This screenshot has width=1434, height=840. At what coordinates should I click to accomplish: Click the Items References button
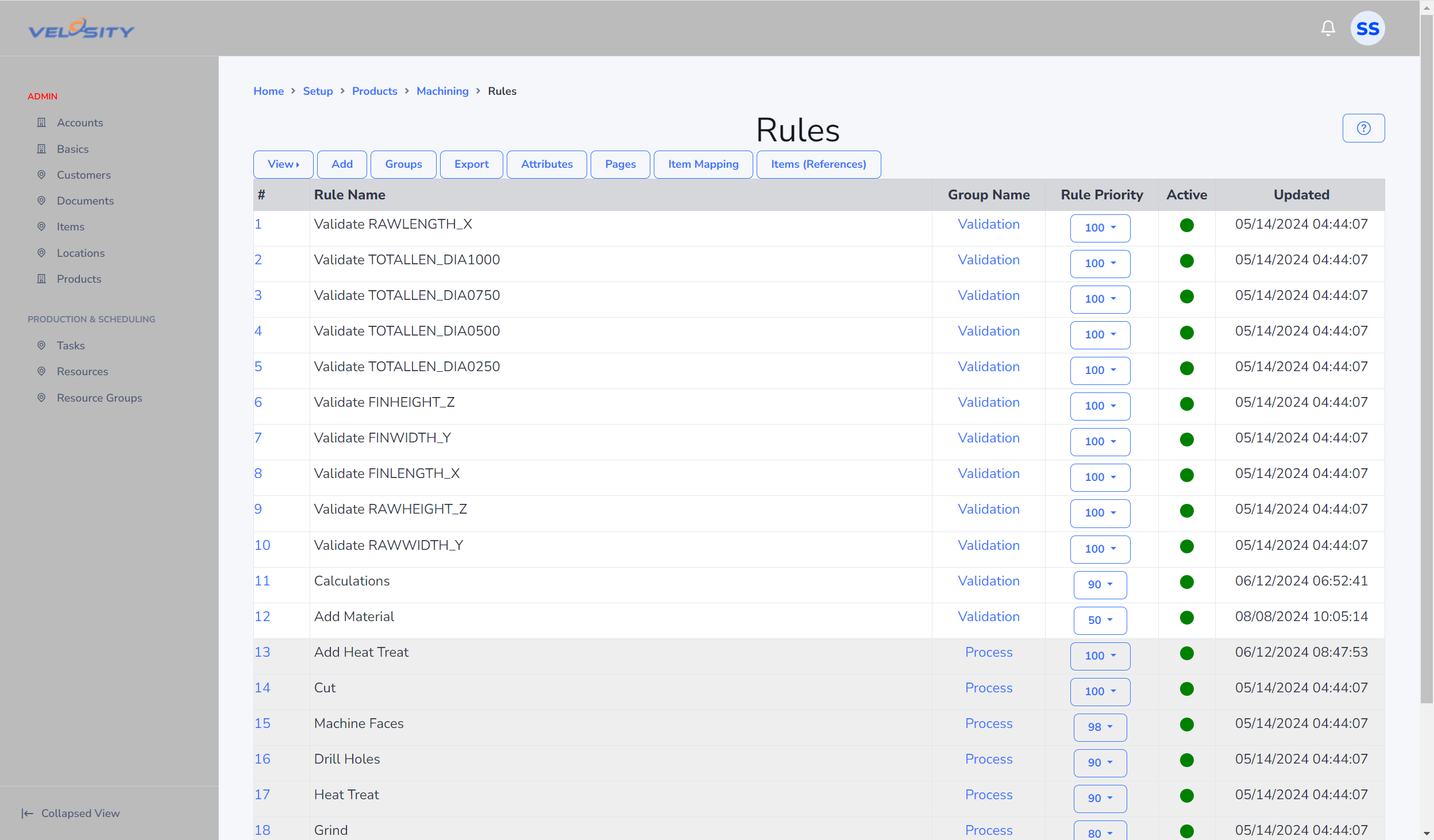click(820, 164)
